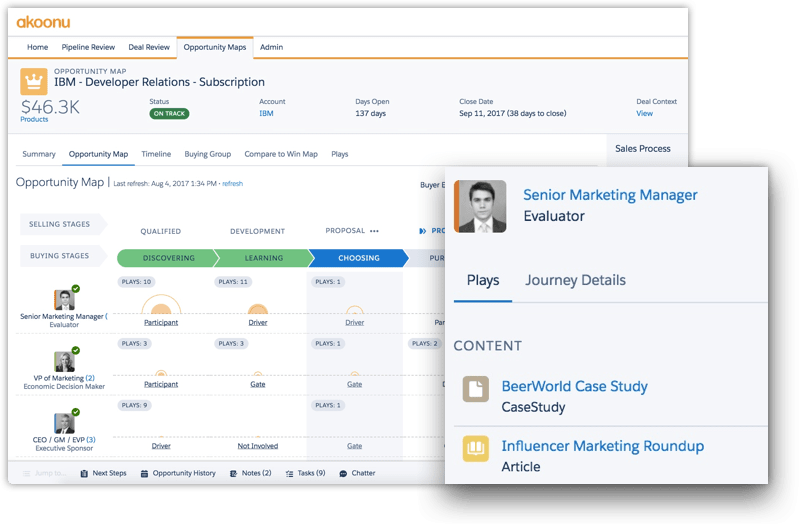This screenshot has width=799, height=527.
Task: Click the Notes (2) icon
Action: [233, 473]
